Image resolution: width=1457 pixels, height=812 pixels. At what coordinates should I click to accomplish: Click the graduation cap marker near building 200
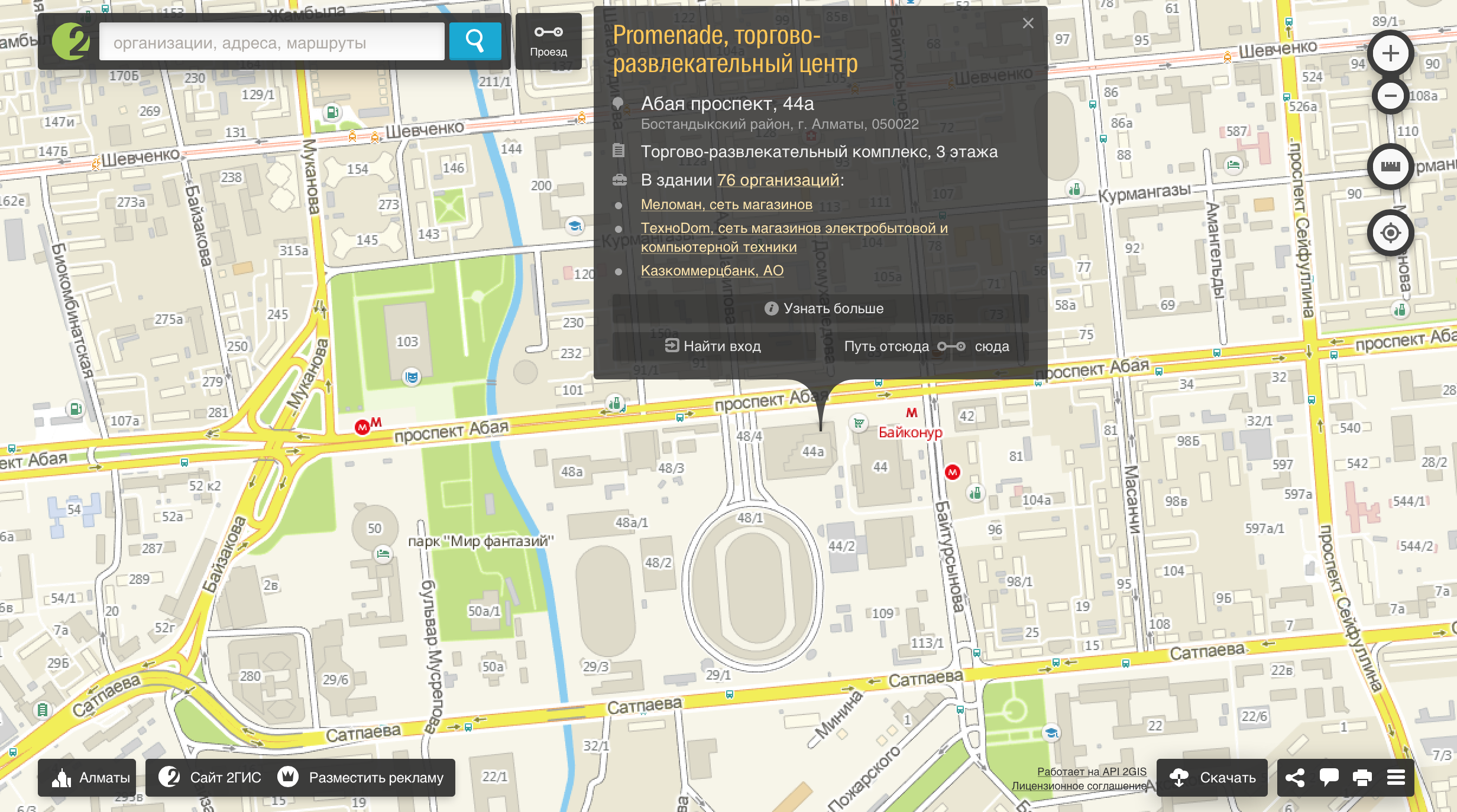click(x=575, y=226)
